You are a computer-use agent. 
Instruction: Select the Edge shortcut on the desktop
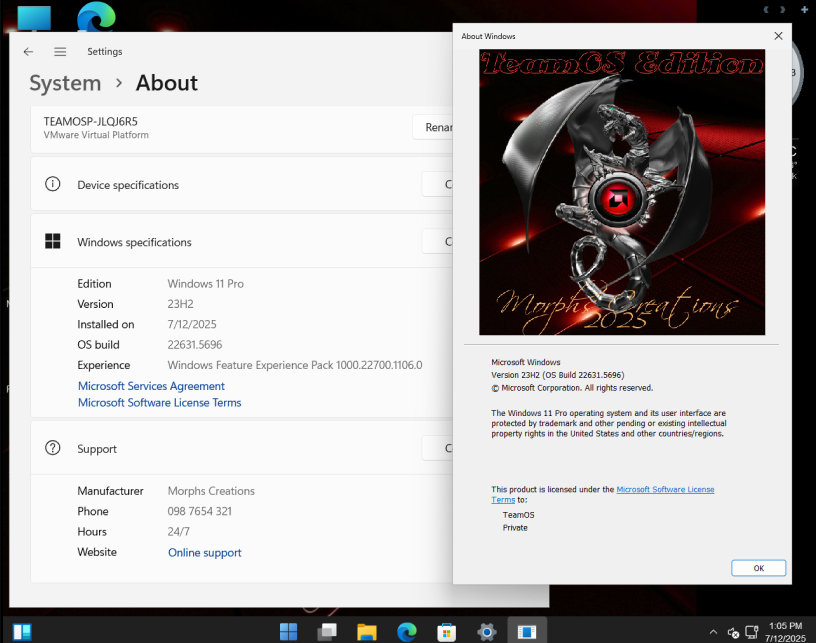click(x=96, y=16)
